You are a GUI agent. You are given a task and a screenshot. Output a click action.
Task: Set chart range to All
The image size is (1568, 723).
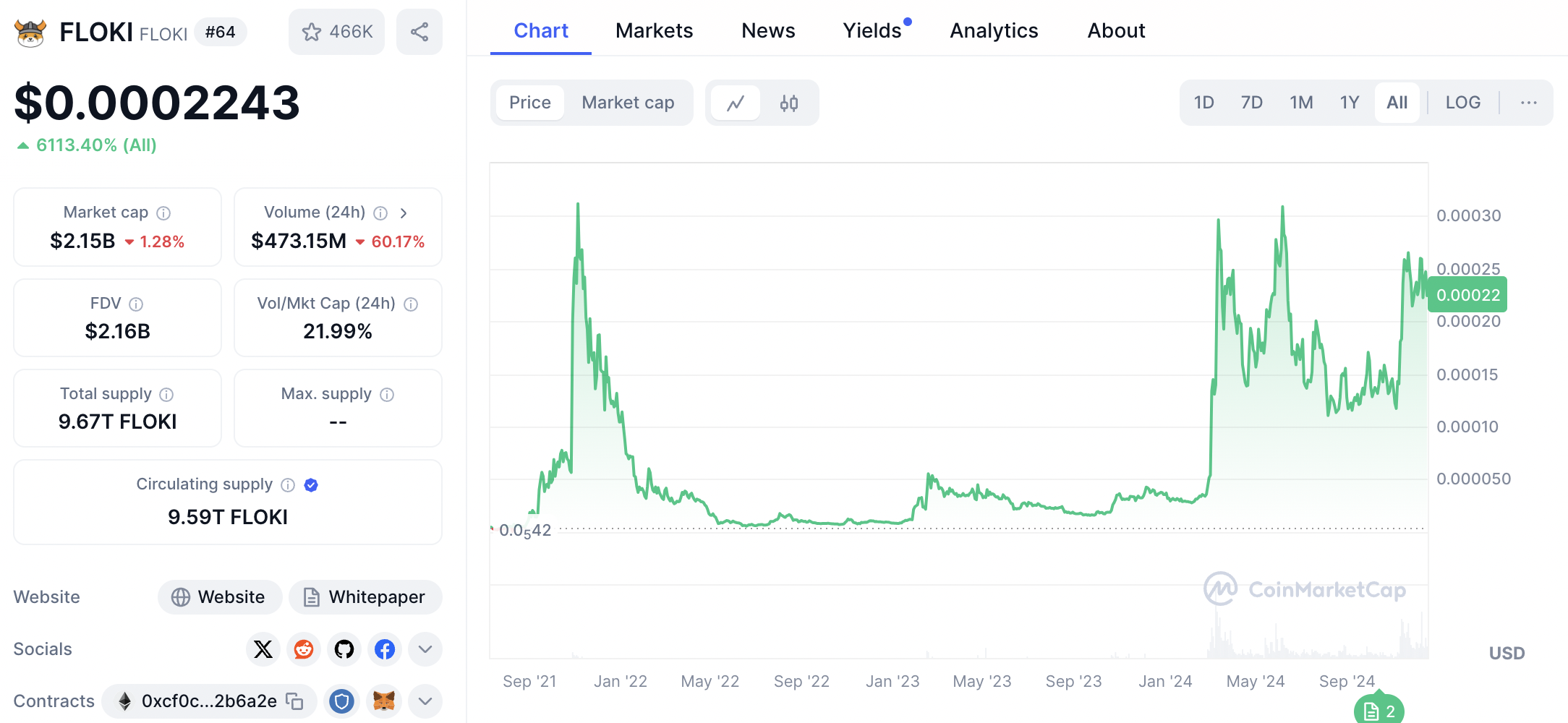click(1397, 103)
